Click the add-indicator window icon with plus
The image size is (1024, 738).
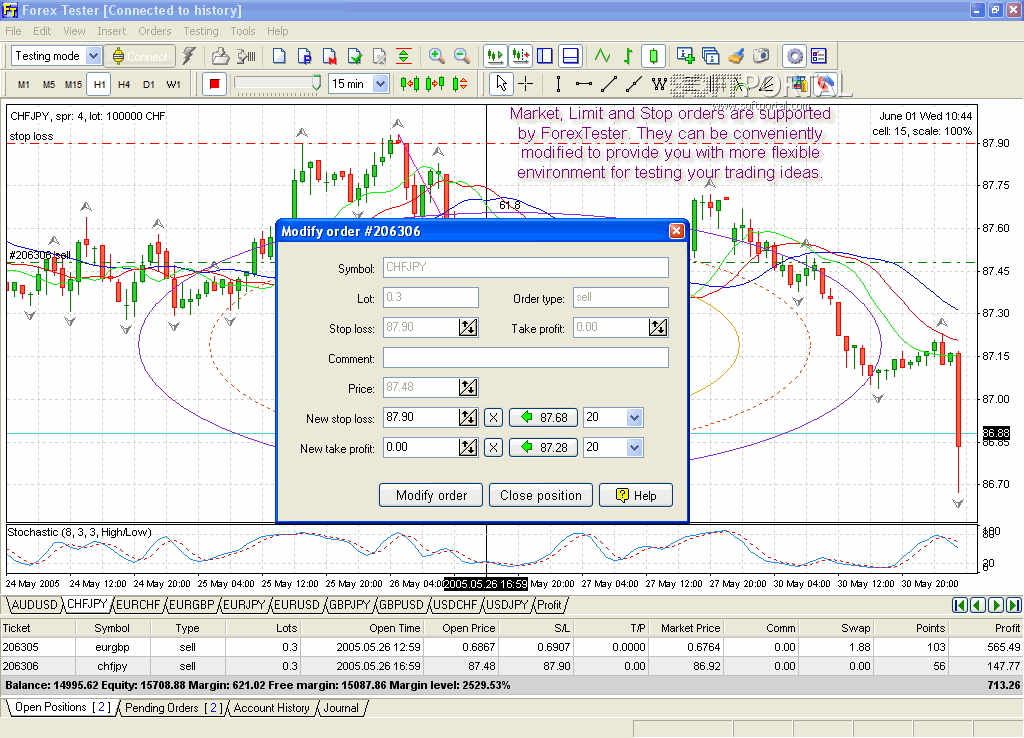(685, 56)
